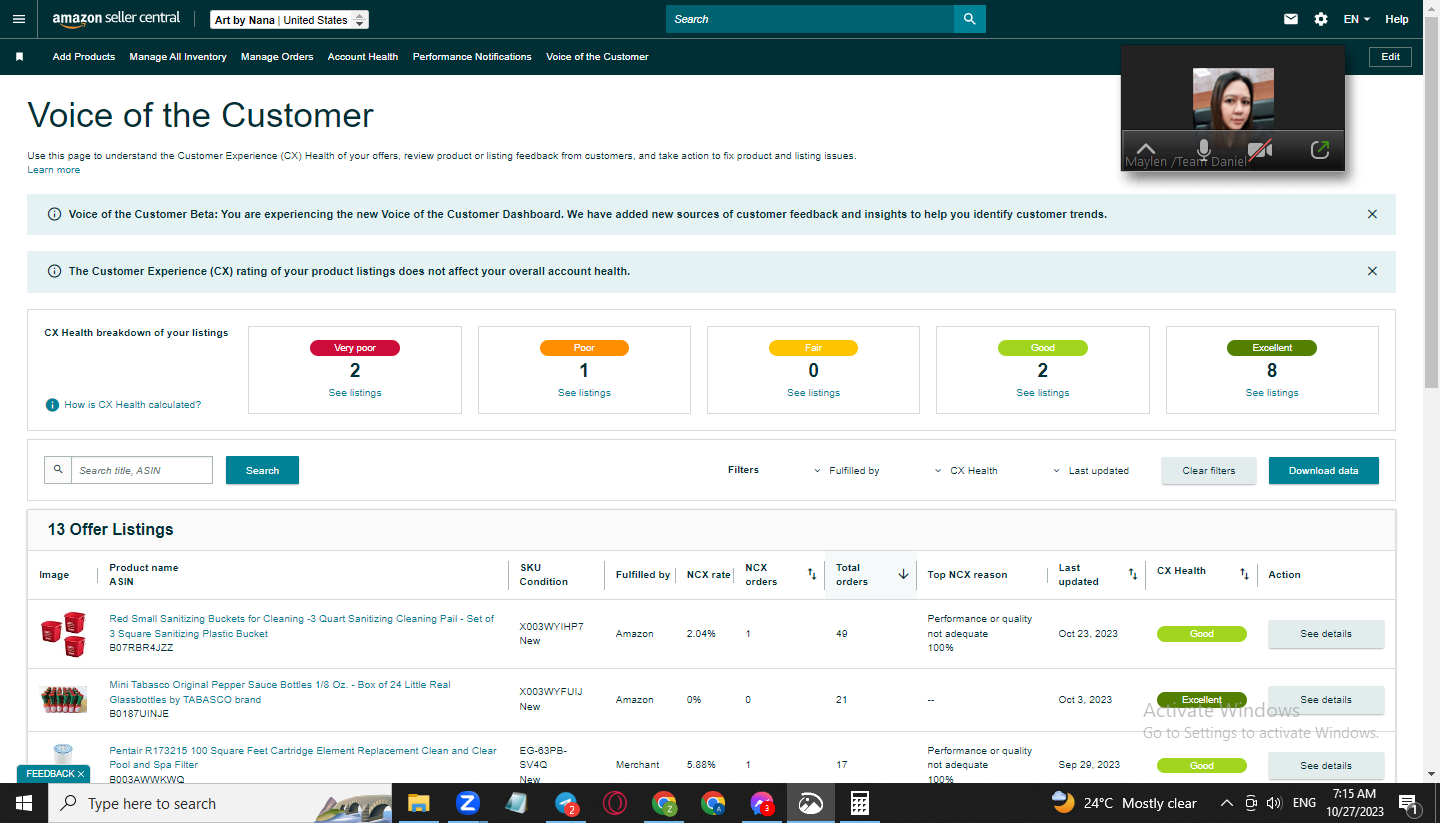Click the teal Search button

tap(262, 470)
